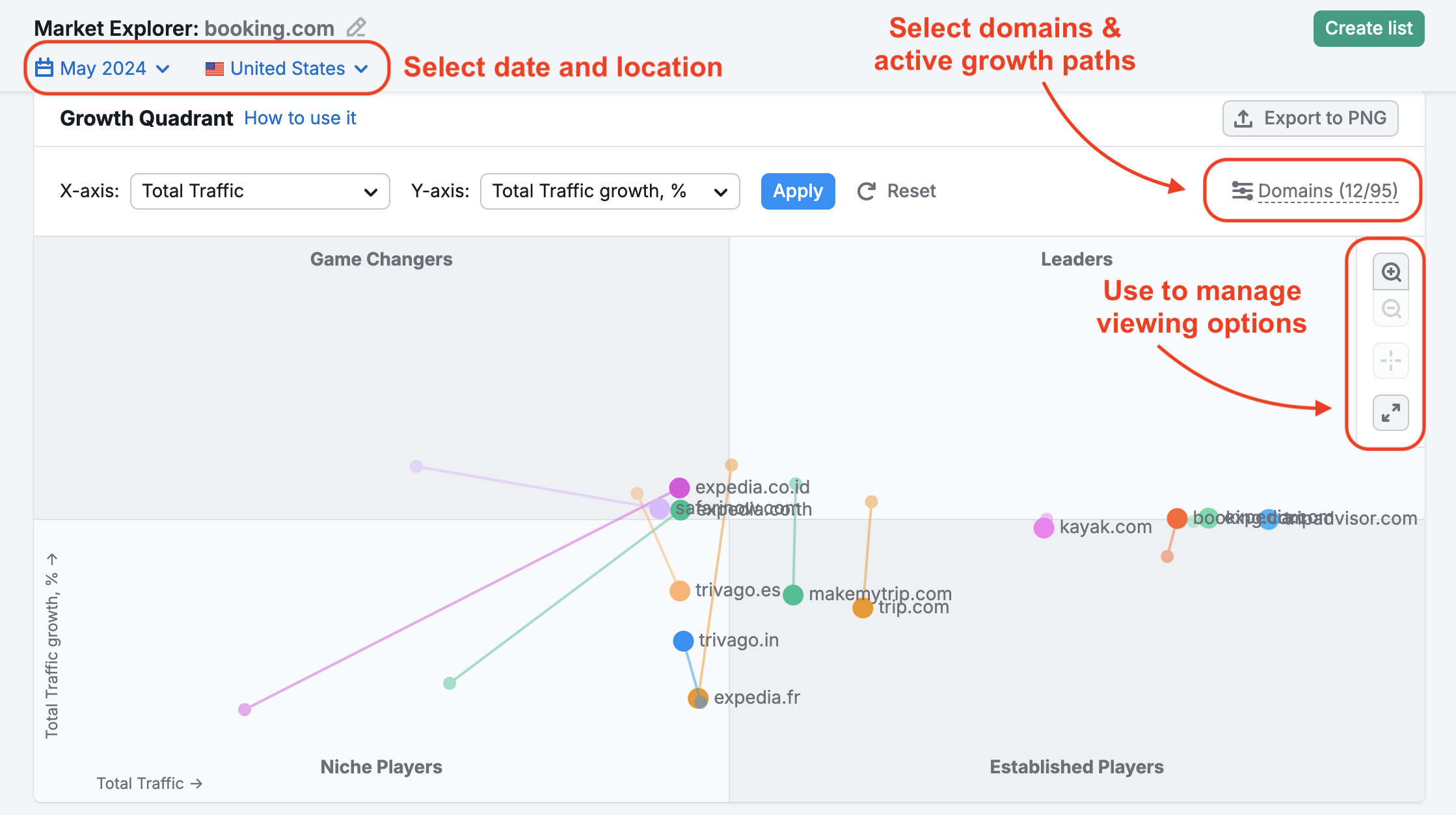This screenshot has height=815, width=1456.
Task: Open the X-axis Total Traffic dropdown
Action: coord(260,191)
